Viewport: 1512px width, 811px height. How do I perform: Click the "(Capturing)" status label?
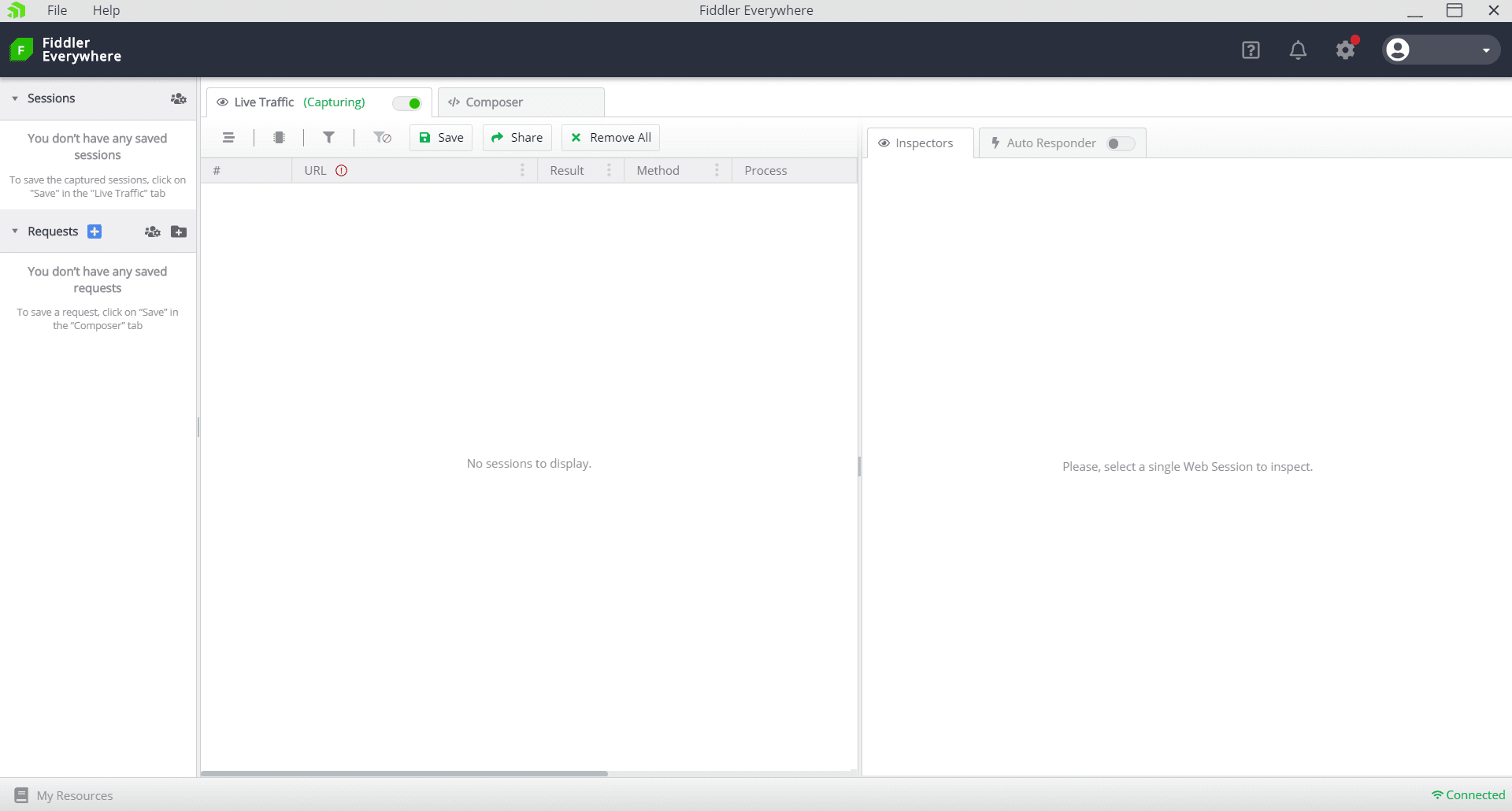(x=334, y=102)
